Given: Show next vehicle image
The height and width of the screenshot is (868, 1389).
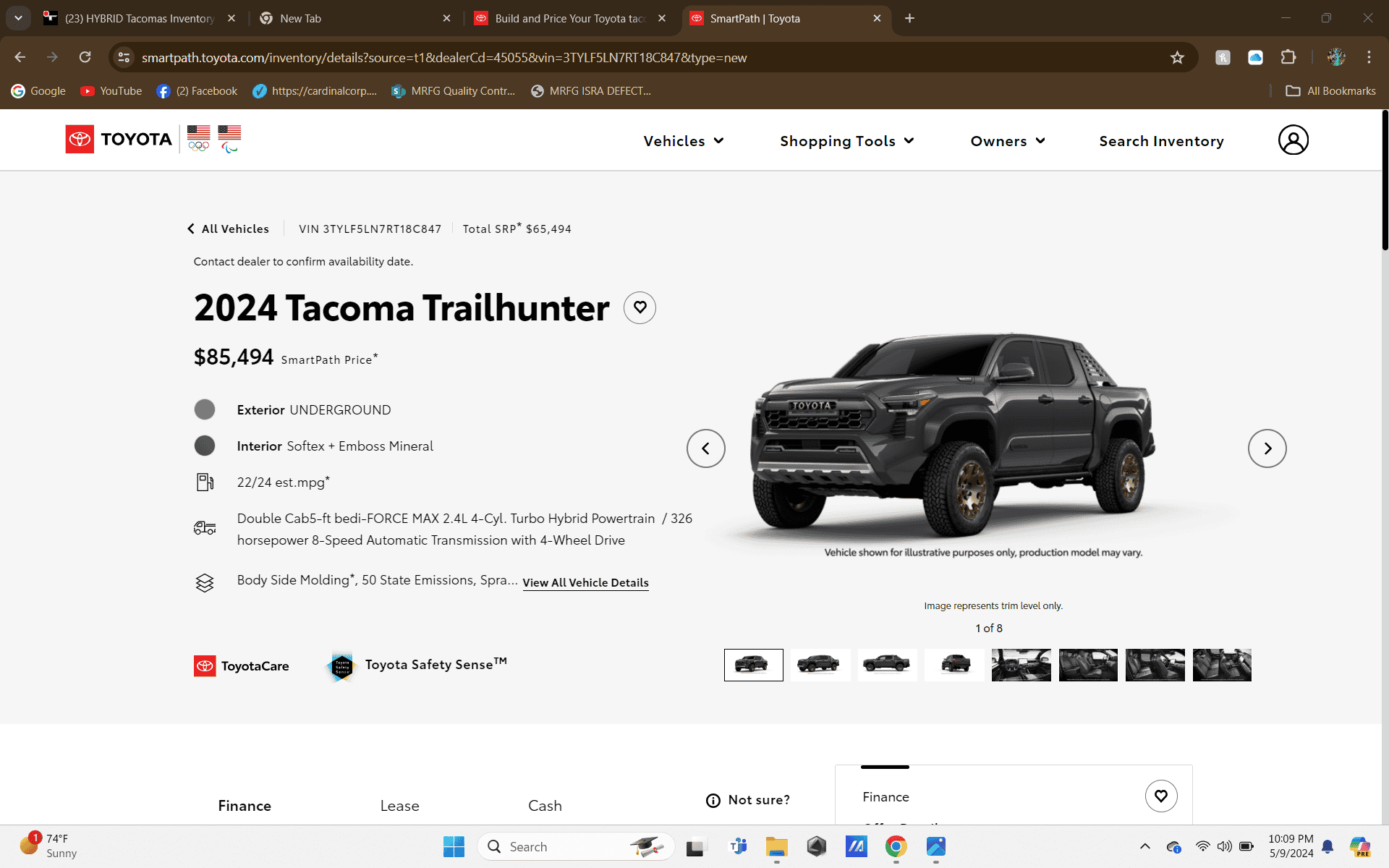Looking at the screenshot, I should point(1267,448).
